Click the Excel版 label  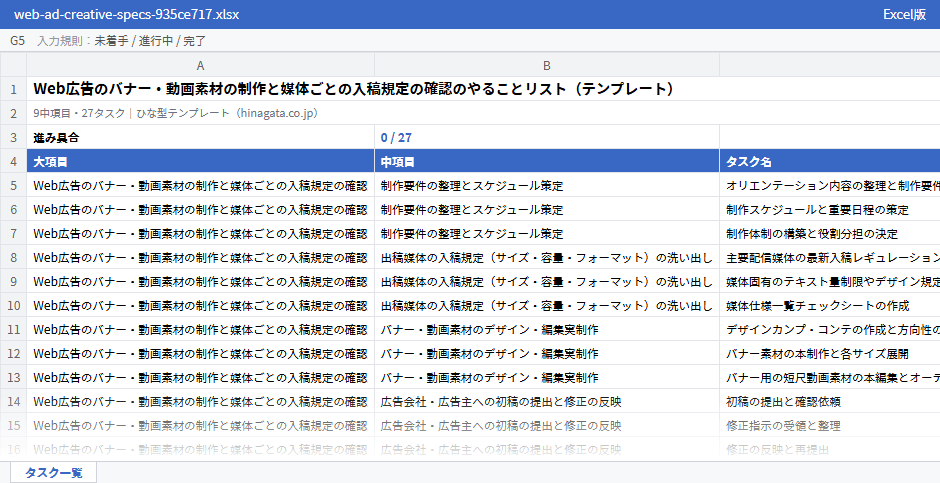tap(905, 14)
